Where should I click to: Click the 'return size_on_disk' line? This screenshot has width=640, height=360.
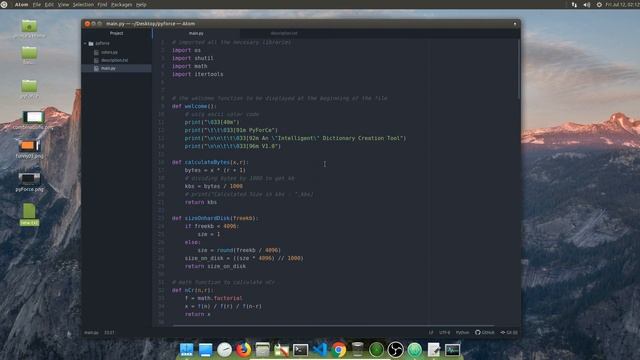point(215,266)
